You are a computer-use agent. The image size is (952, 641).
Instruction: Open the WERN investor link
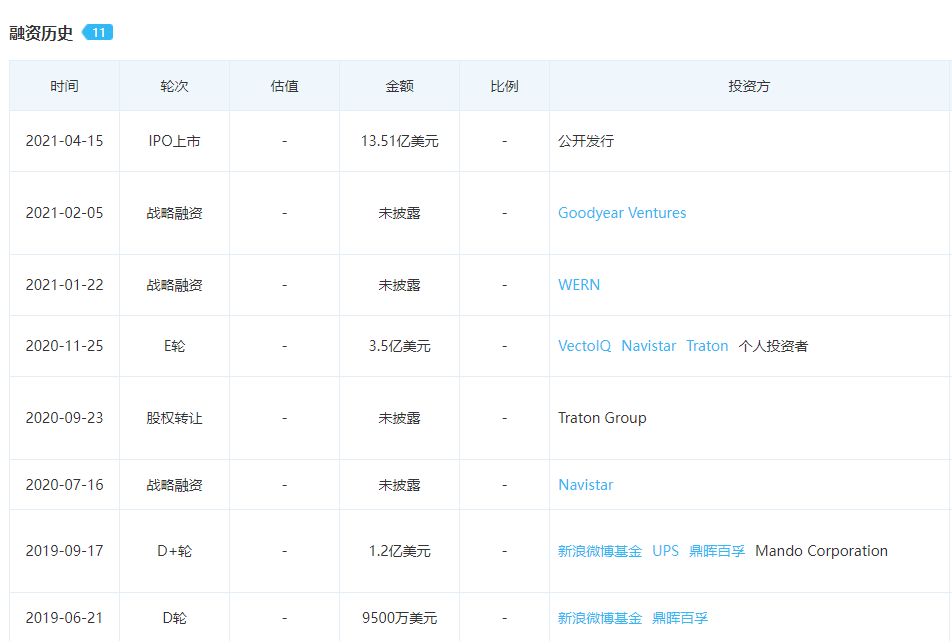[x=579, y=285]
